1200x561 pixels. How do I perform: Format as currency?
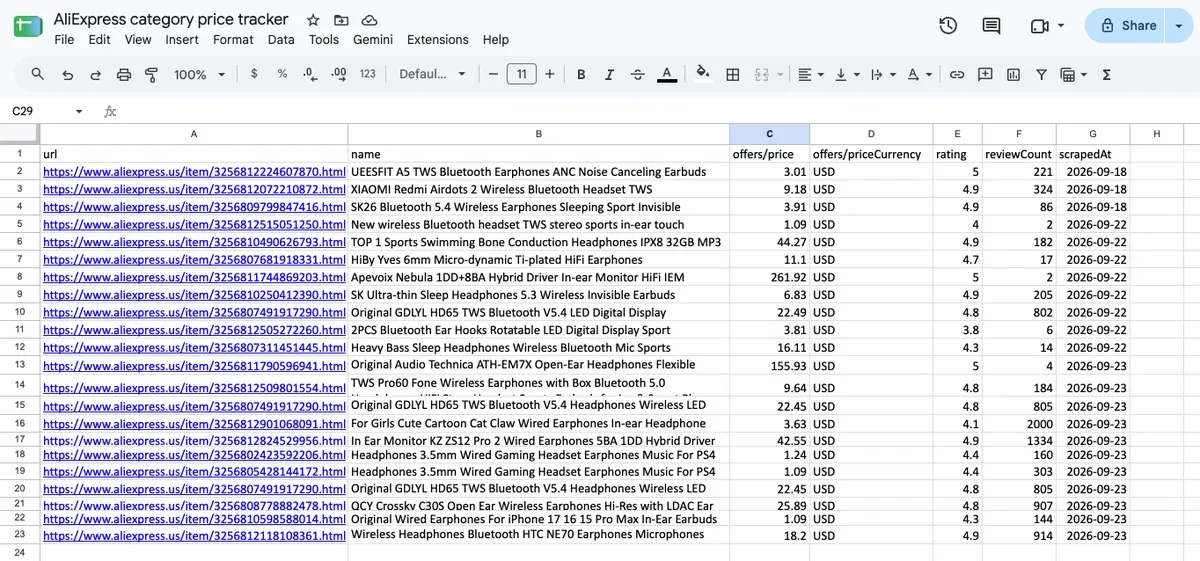tap(254, 74)
